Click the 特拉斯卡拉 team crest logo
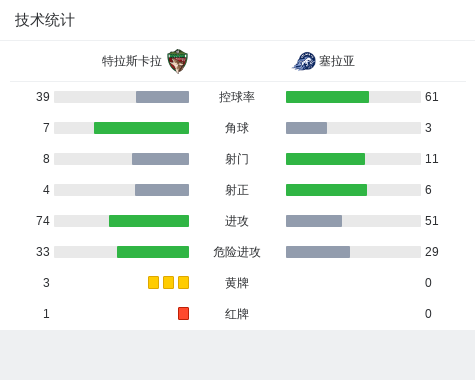Image resolution: width=475 pixels, height=380 pixels. click(x=177, y=61)
